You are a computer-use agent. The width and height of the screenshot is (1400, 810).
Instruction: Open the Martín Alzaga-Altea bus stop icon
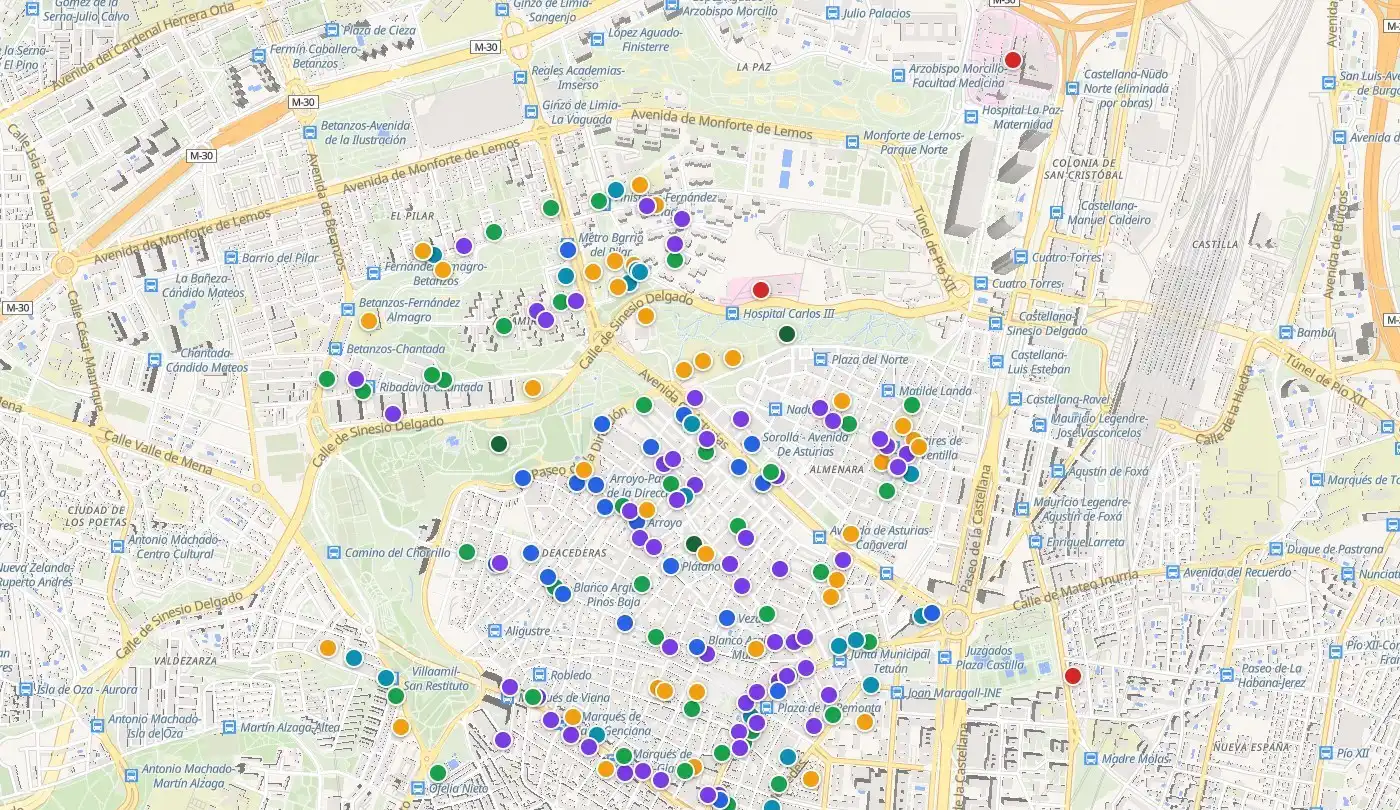coord(229,728)
